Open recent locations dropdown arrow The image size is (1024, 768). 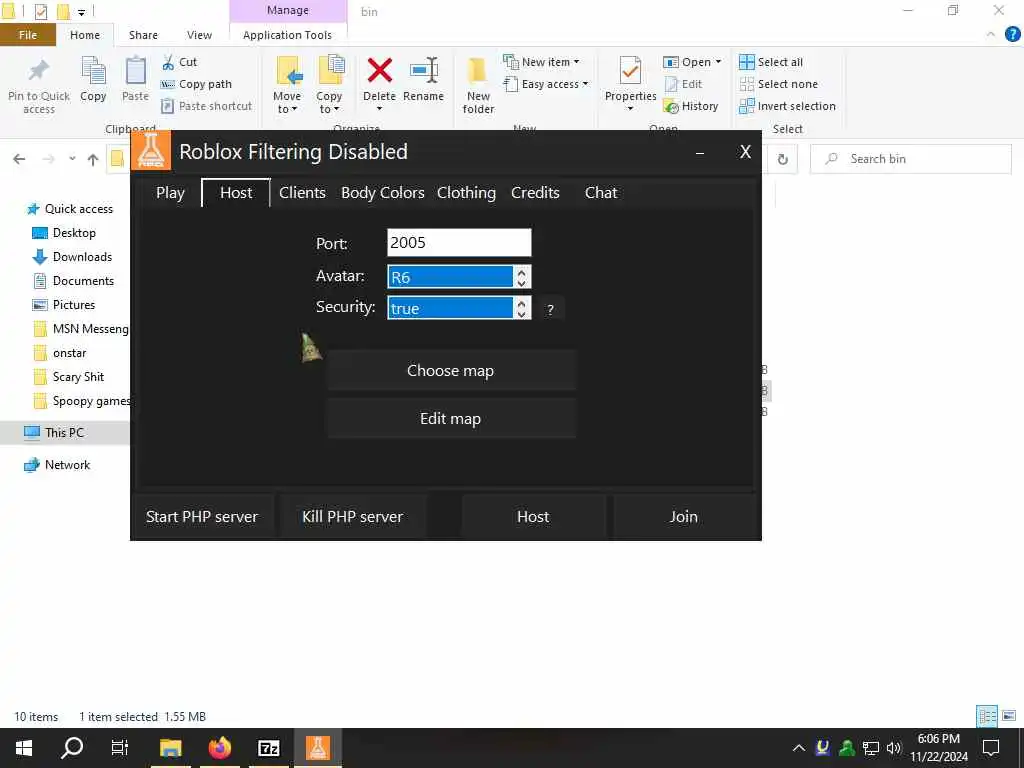click(x=72, y=159)
